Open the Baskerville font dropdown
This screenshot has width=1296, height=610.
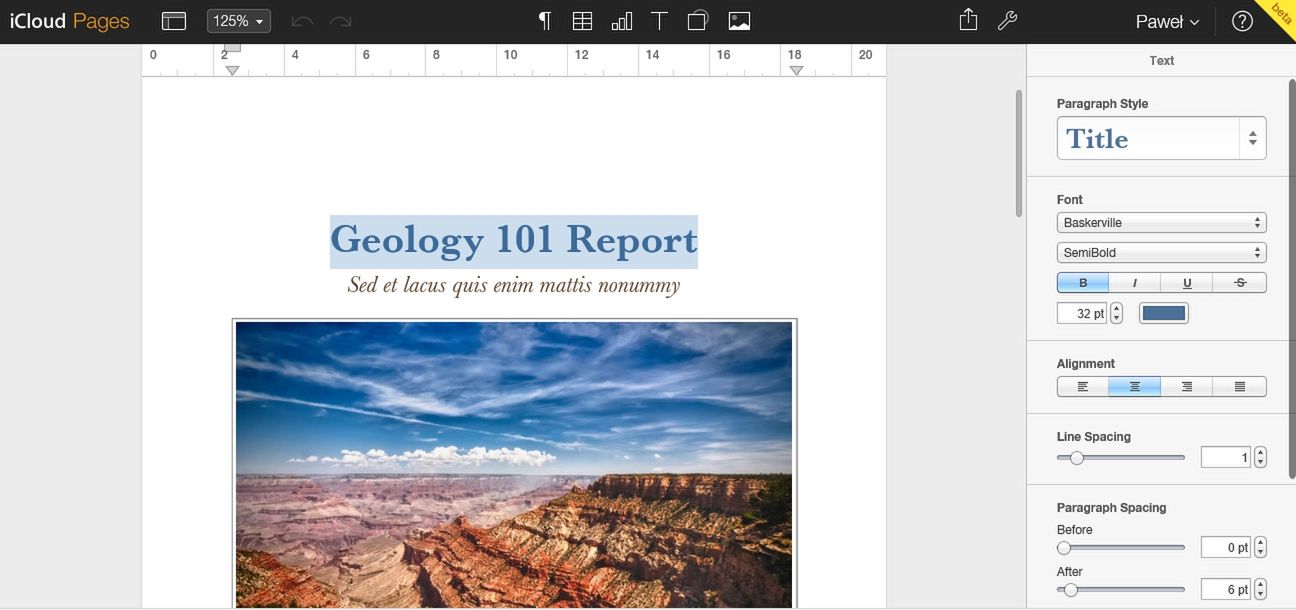click(1161, 223)
